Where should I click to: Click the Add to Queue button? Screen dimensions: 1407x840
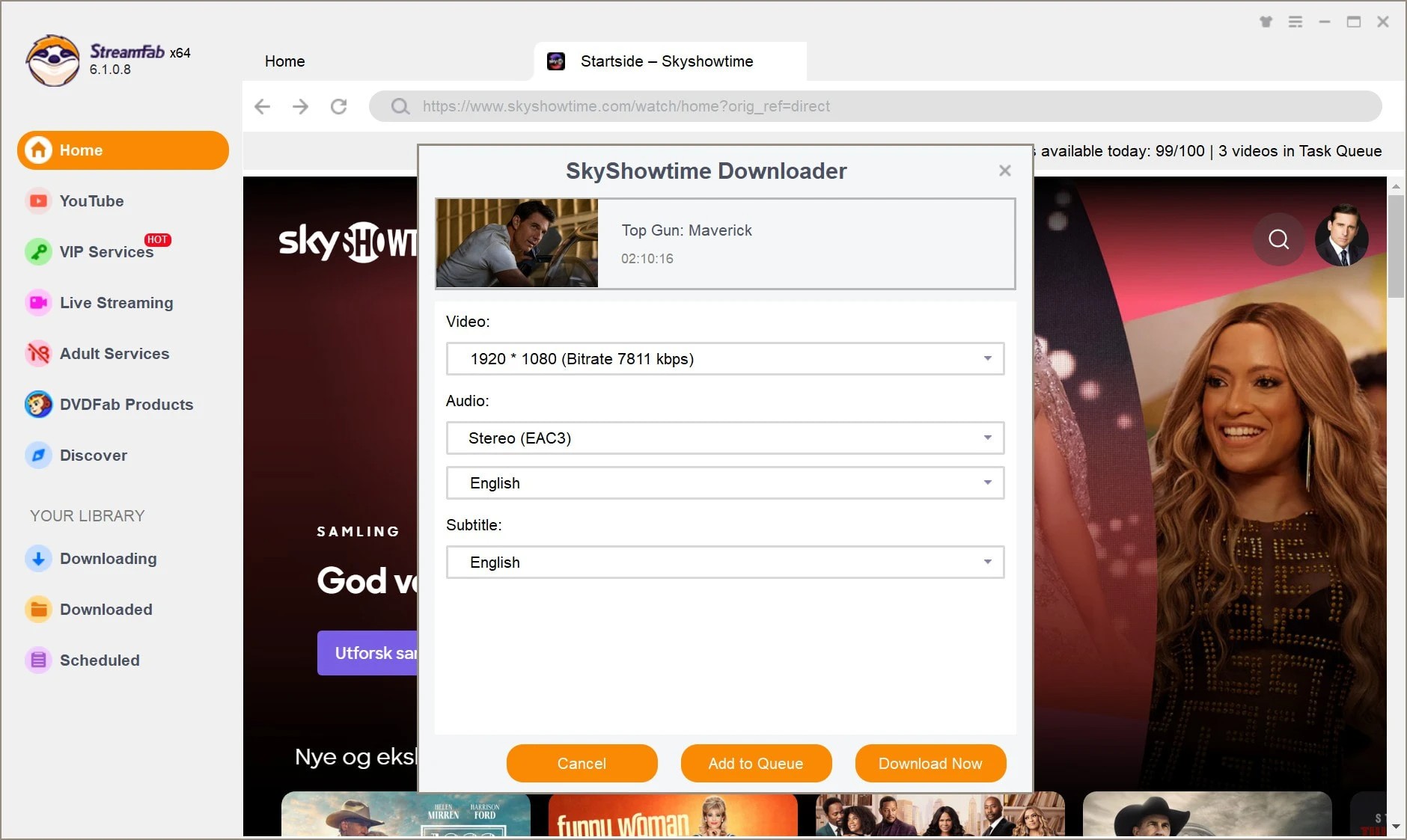pyautogui.click(x=756, y=763)
